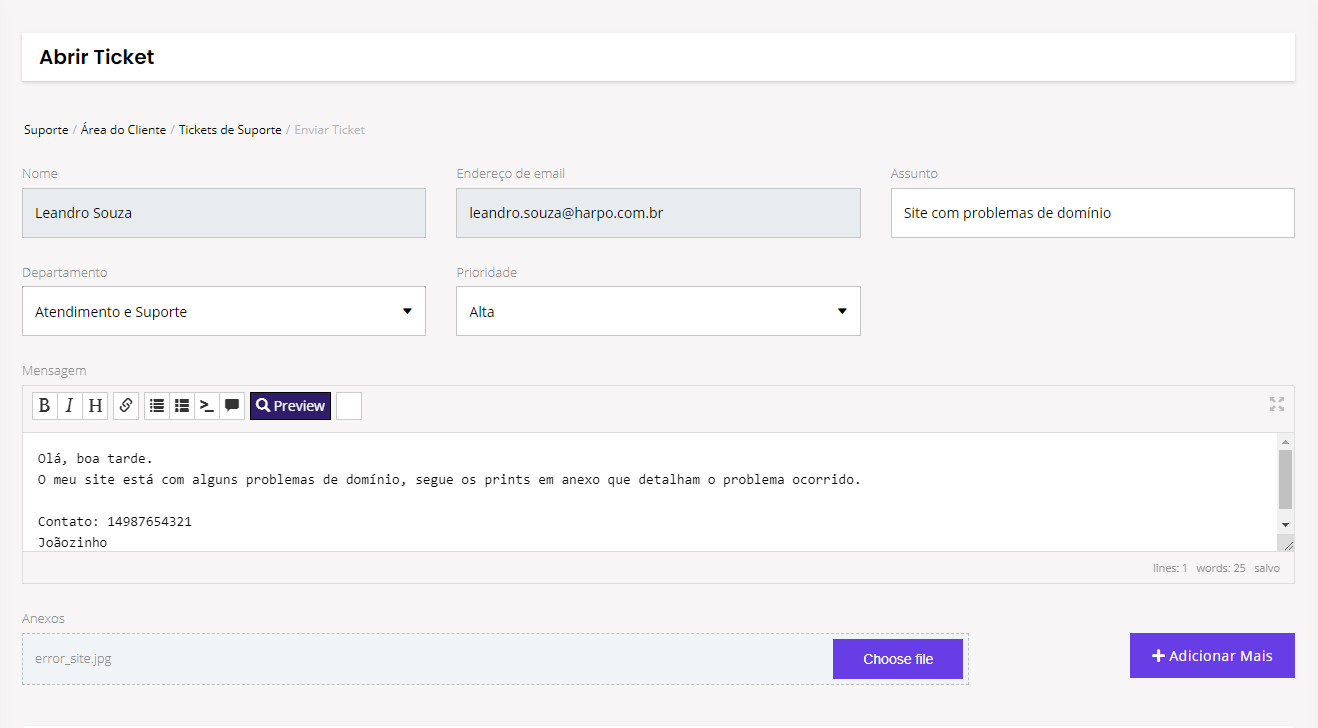1318x728 pixels.
Task: Insert a heading using the H button
Action: click(95, 406)
